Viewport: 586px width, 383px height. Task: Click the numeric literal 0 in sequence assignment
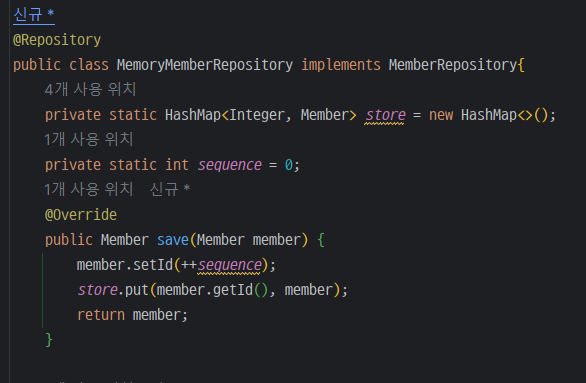click(x=289, y=165)
